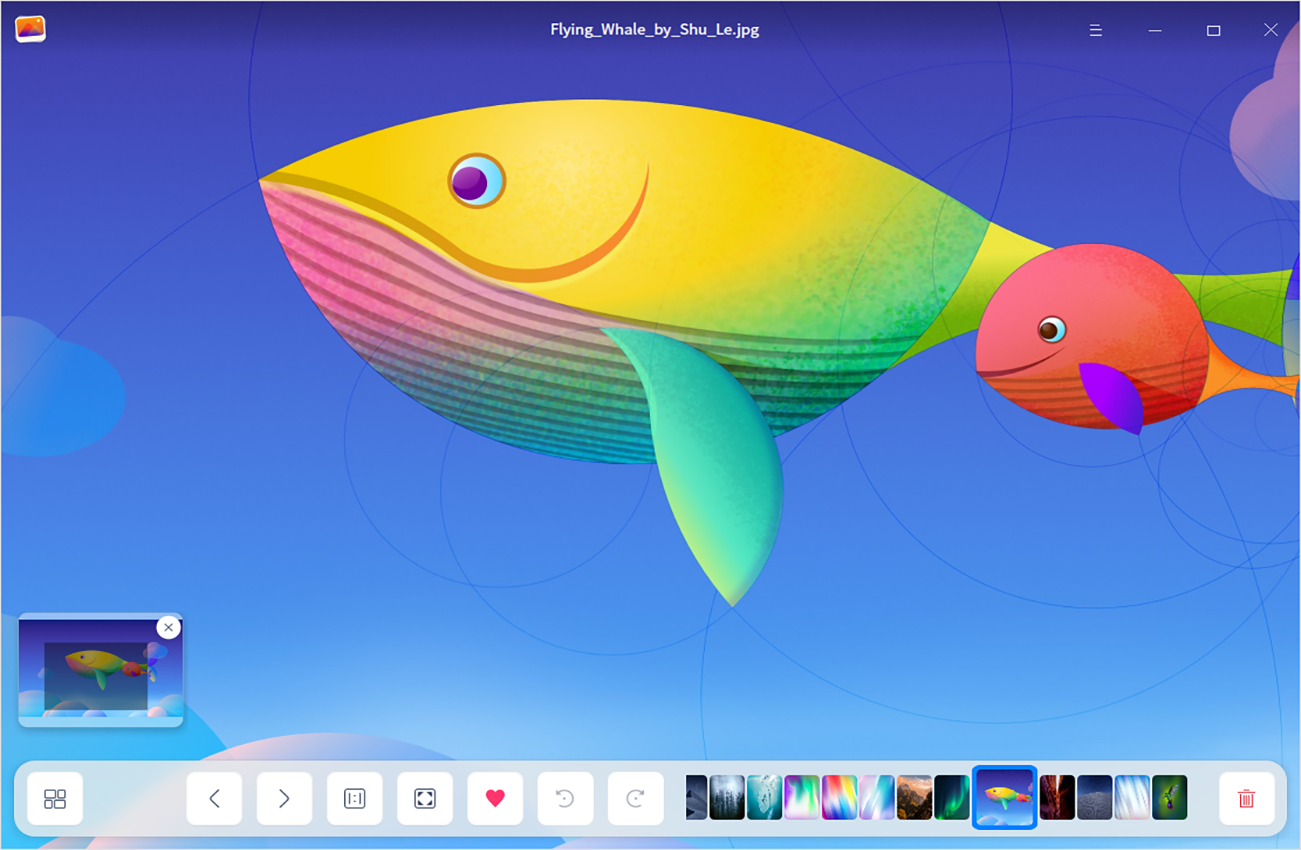
Task: Select the highlighted flying whale thumbnail
Action: (1005, 797)
